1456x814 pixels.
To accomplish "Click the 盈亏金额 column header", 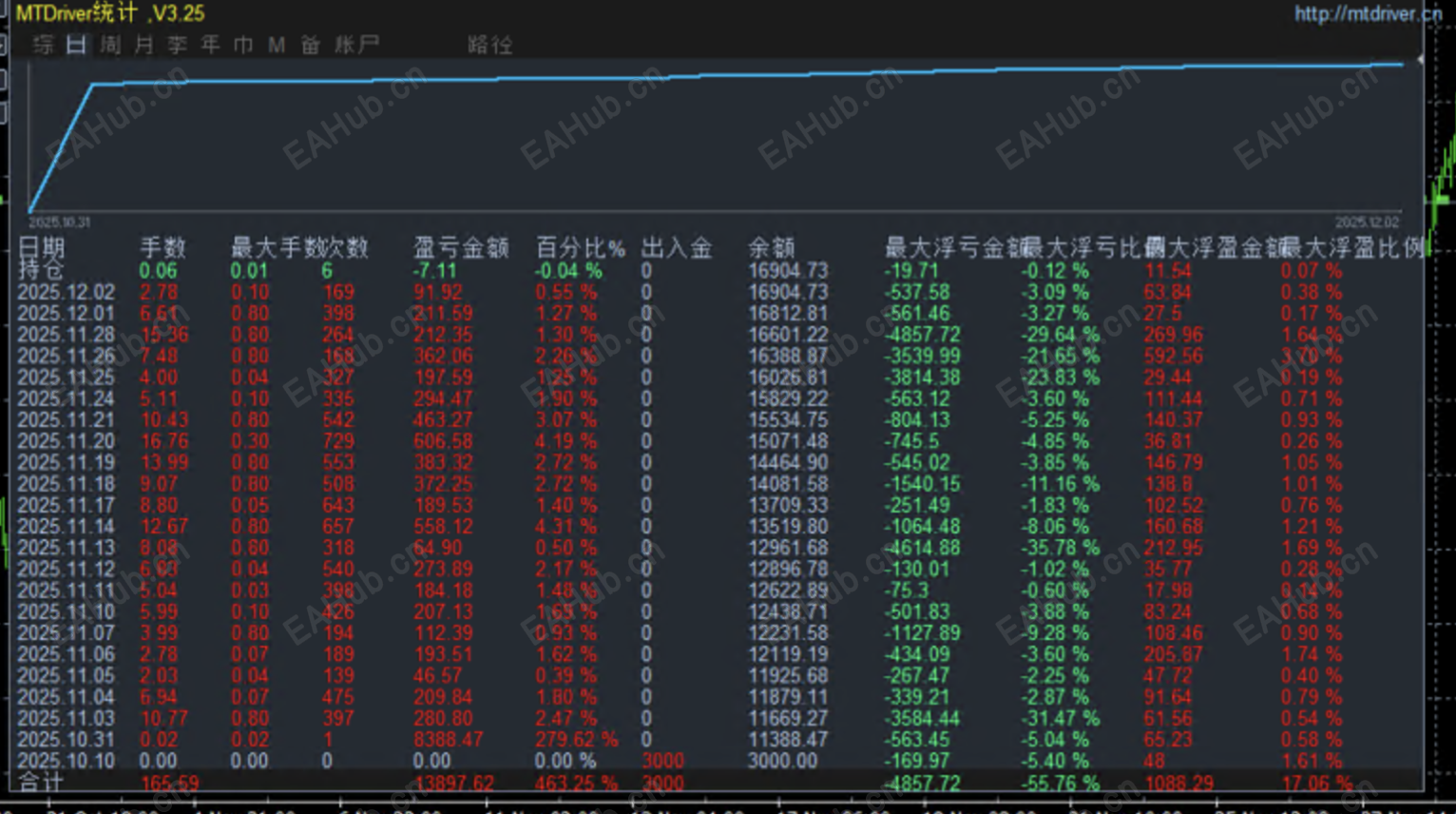I will [x=461, y=248].
